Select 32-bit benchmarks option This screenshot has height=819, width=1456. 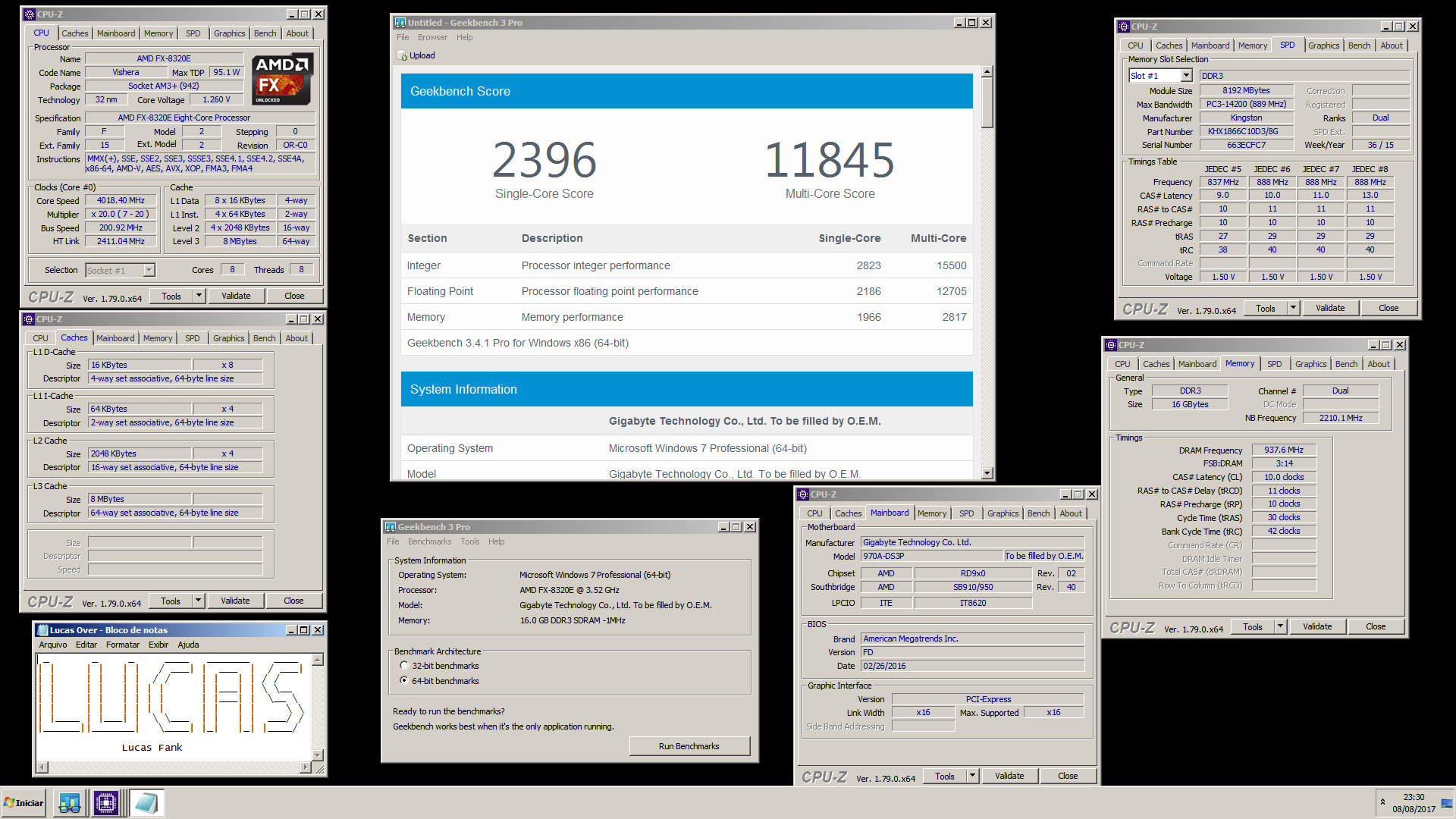[x=404, y=666]
